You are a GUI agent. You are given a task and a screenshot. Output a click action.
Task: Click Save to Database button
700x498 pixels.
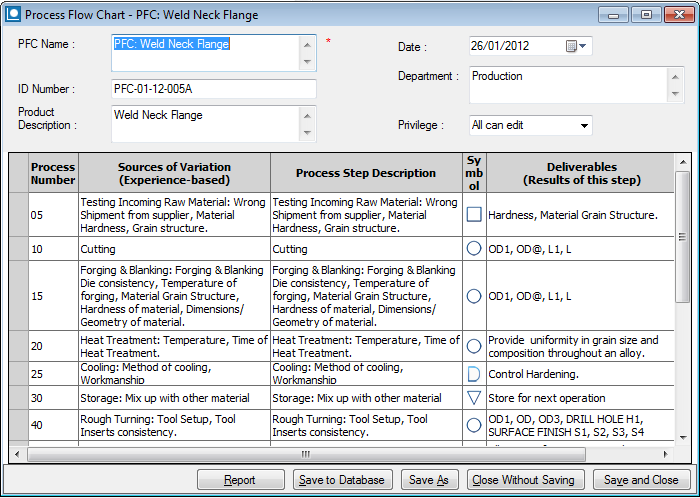pos(342,480)
